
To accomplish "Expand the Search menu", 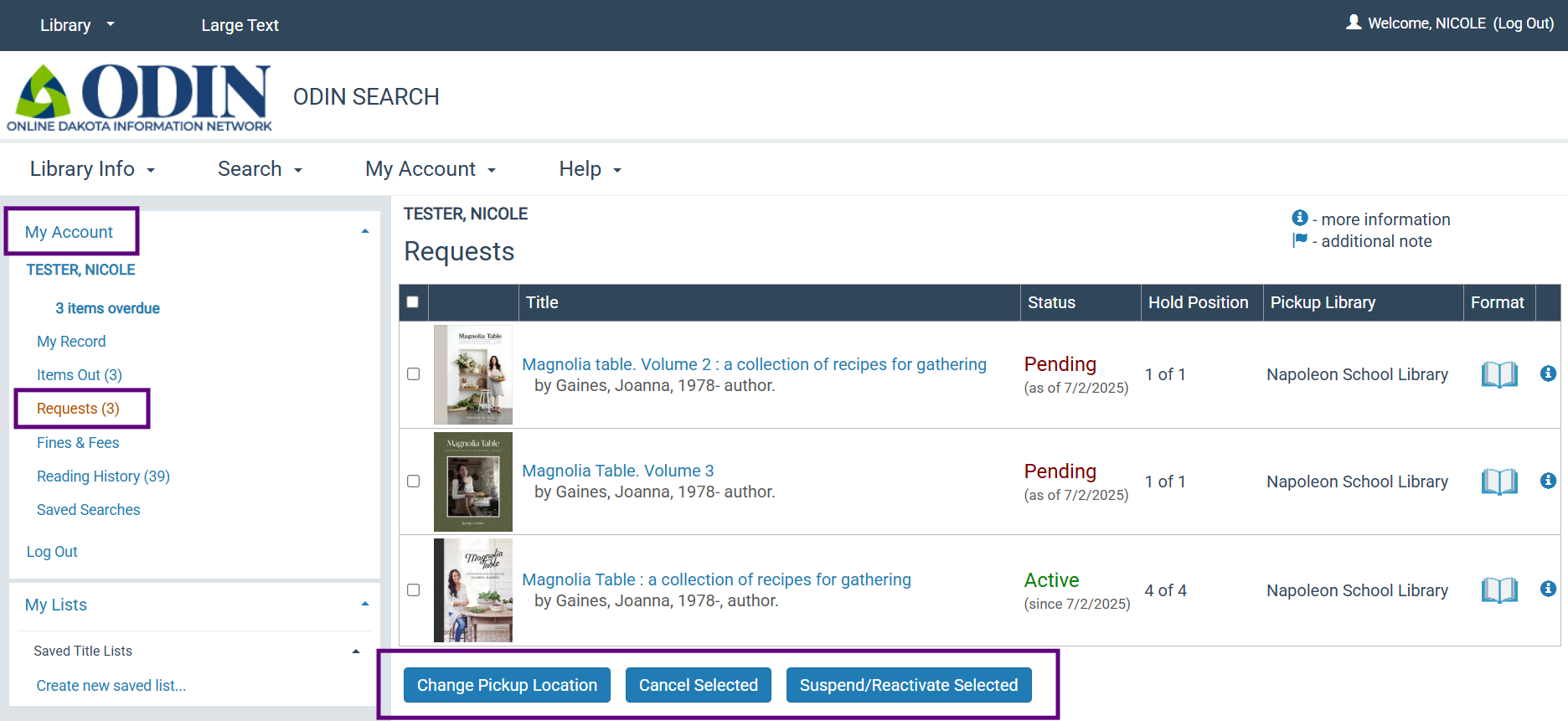I will (x=260, y=169).
